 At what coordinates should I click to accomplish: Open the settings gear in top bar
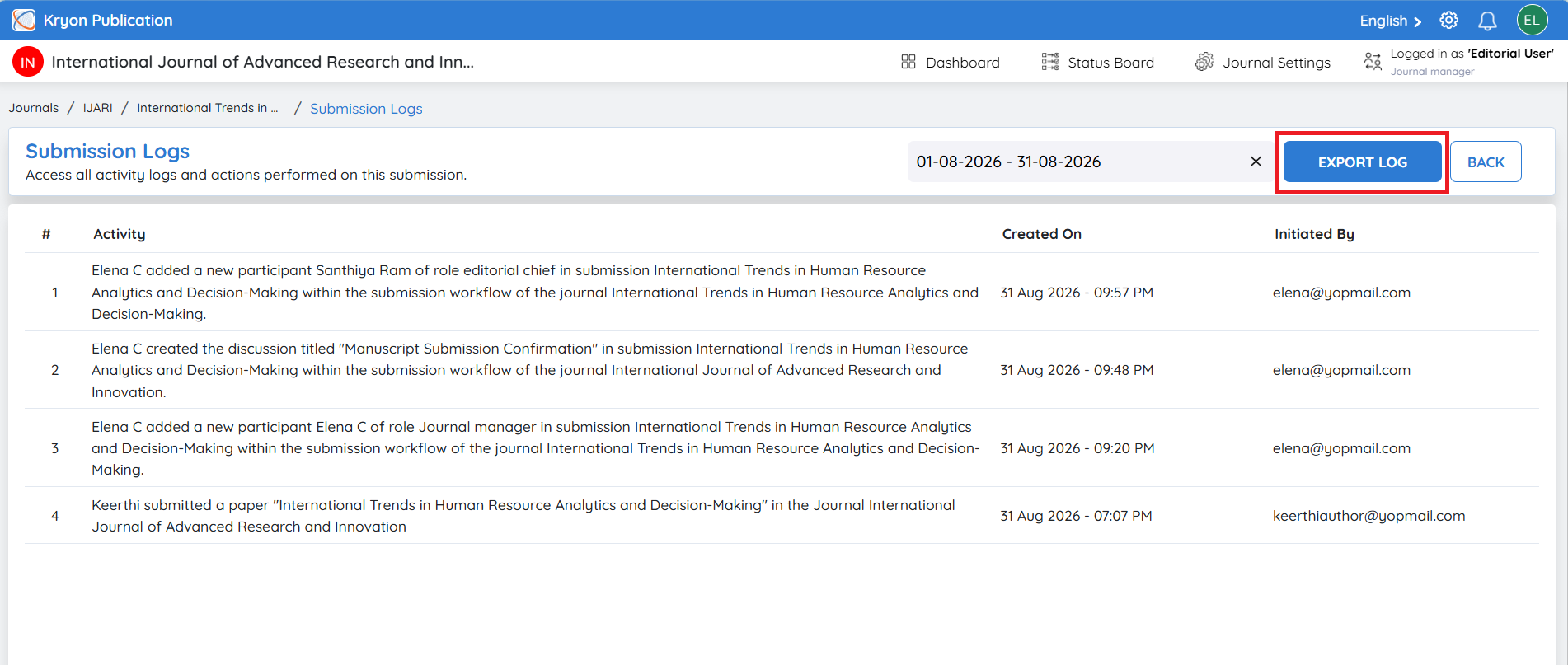[1448, 21]
